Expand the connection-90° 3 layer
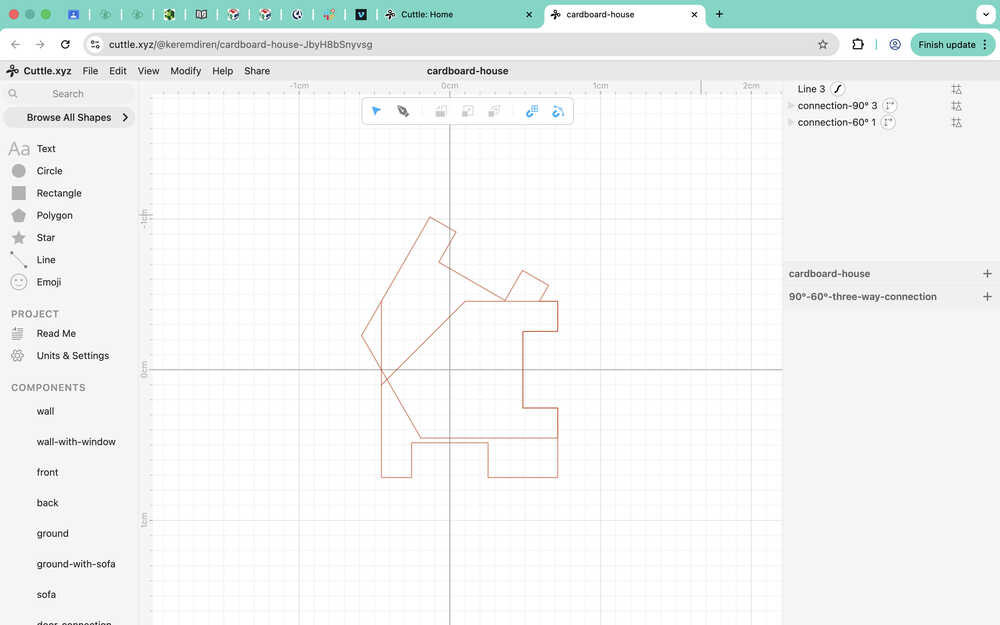Viewport: 1000px width, 625px height. [791, 105]
